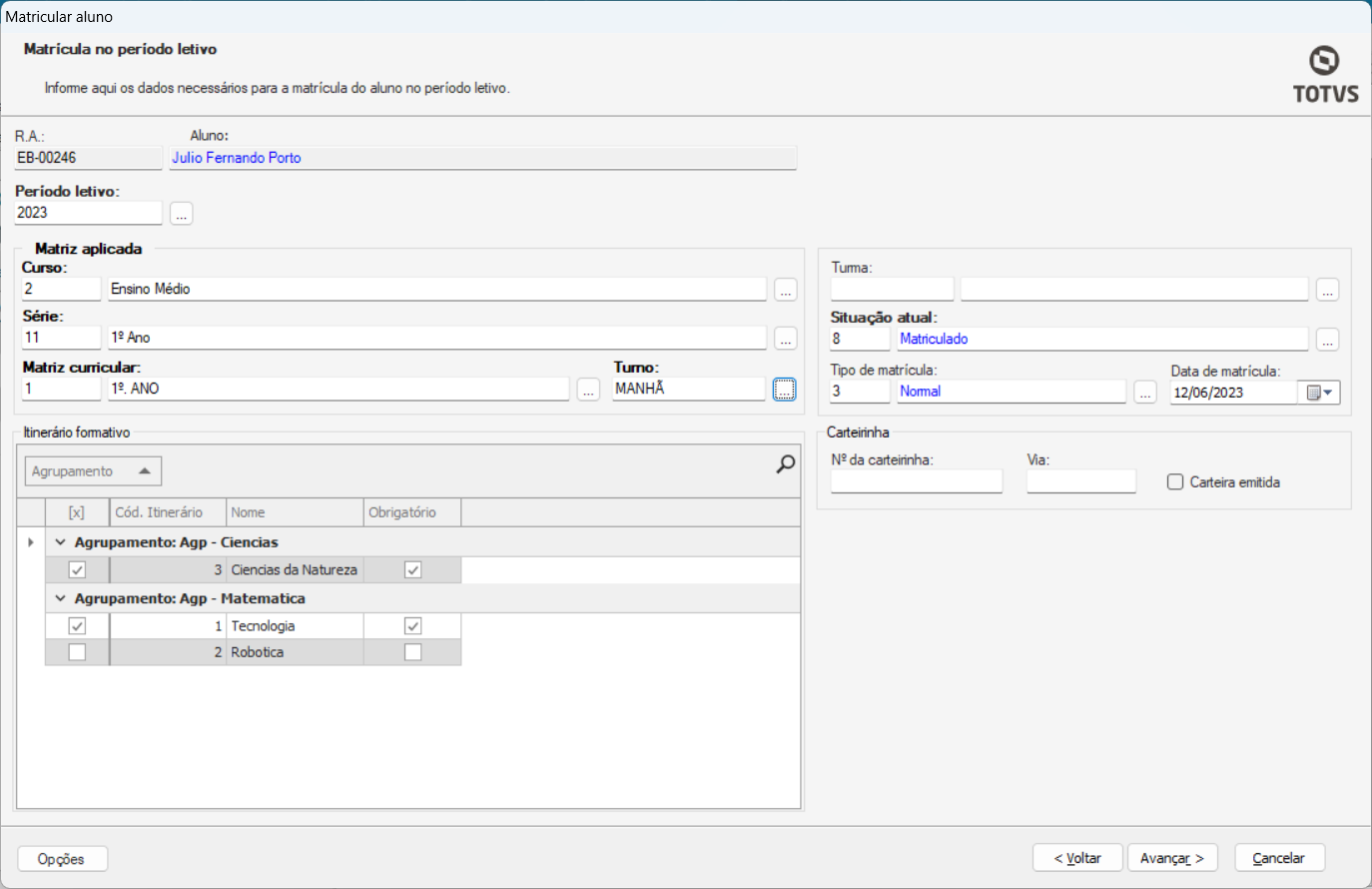Screen dimensions: 1372x889
Task: Uncheck the Tecnologia itinerary selection checkbox
Action: (x=77, y=626)
